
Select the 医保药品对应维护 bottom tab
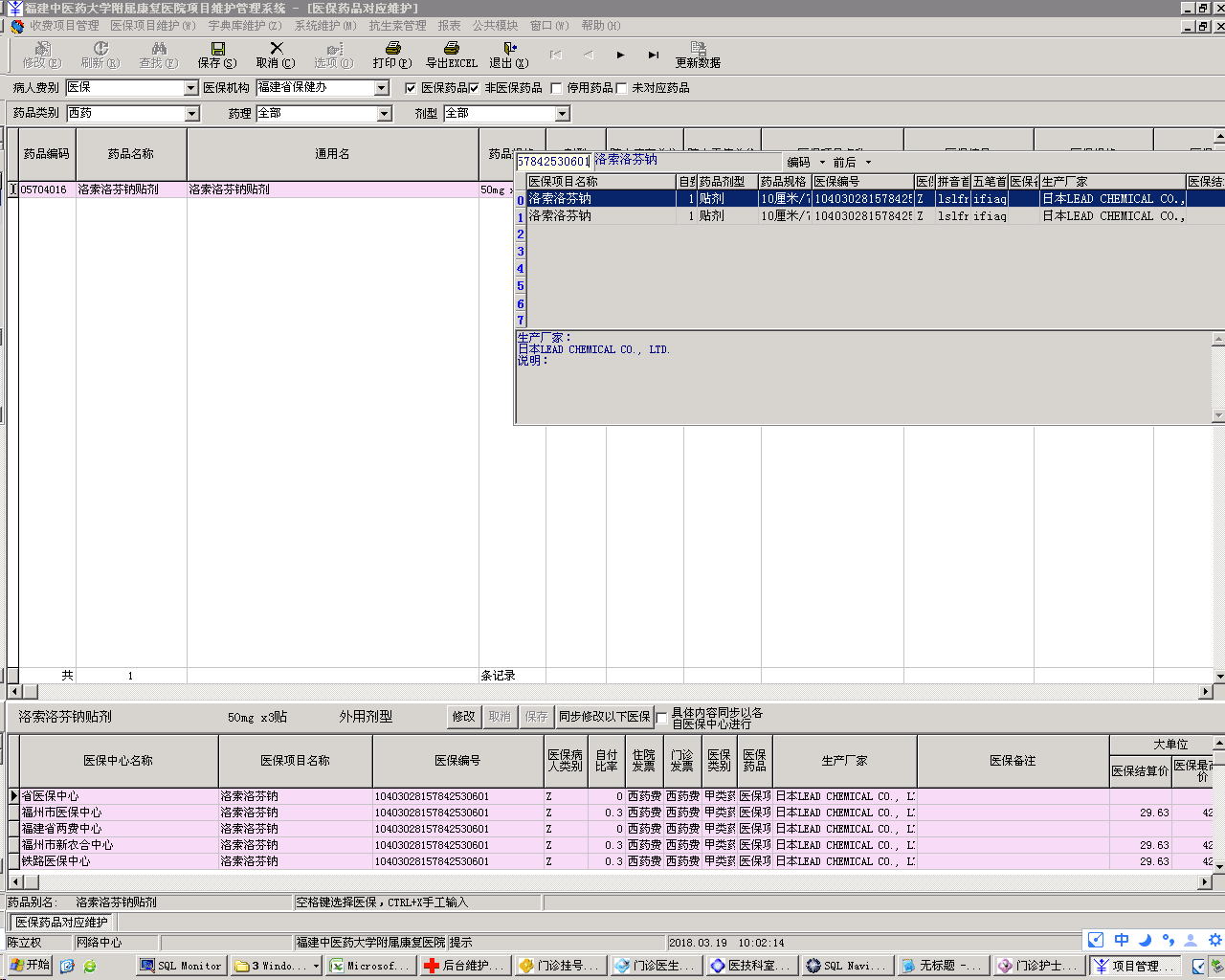pos(62,923)
